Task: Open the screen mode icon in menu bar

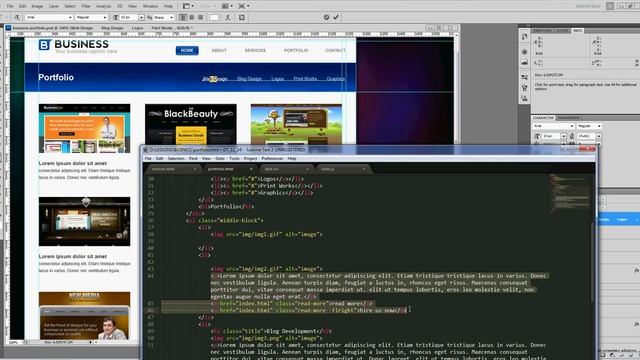Action: click(x=244, y=6)
